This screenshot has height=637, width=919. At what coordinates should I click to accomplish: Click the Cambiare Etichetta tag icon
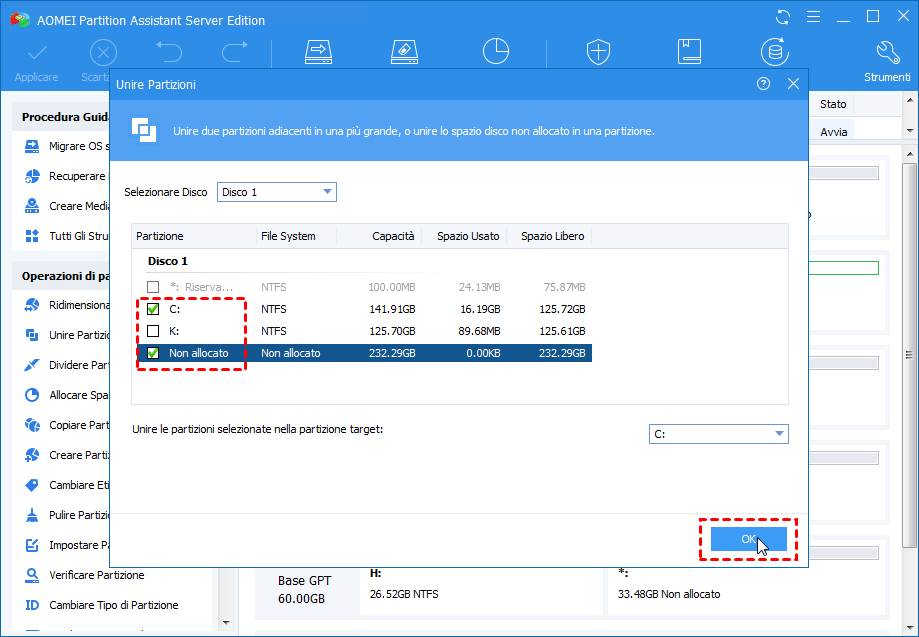coord(32,485)
